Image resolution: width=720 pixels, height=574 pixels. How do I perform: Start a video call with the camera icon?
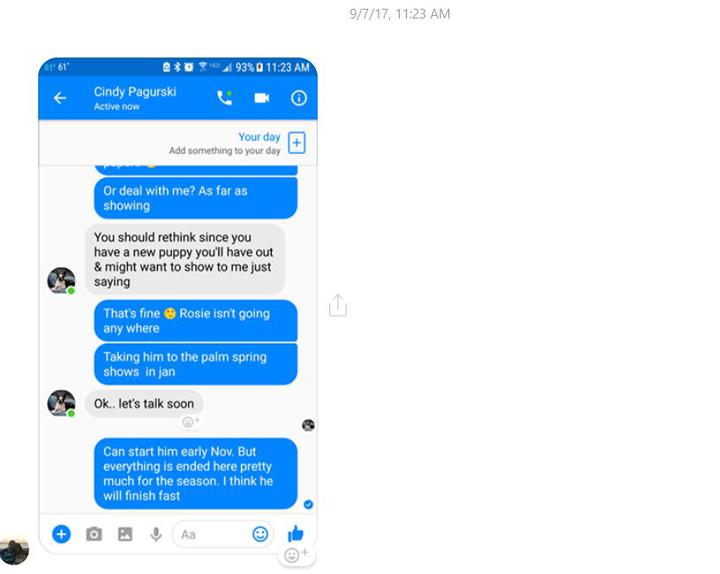[x=262, y=98]
